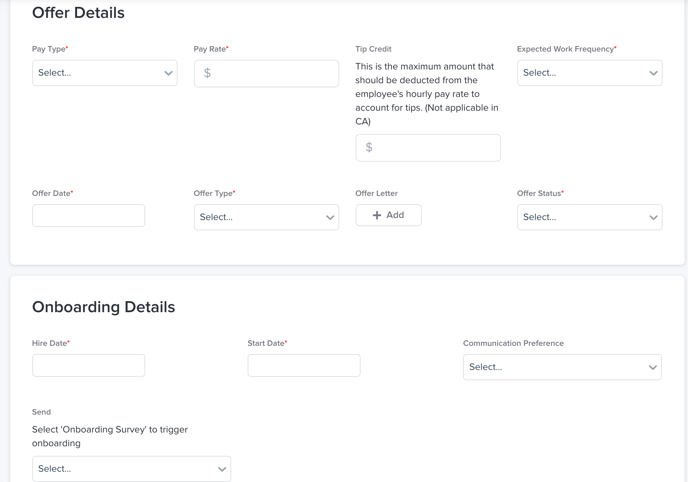Click the Offer Status chevron arrow

(x=653, y=217)
